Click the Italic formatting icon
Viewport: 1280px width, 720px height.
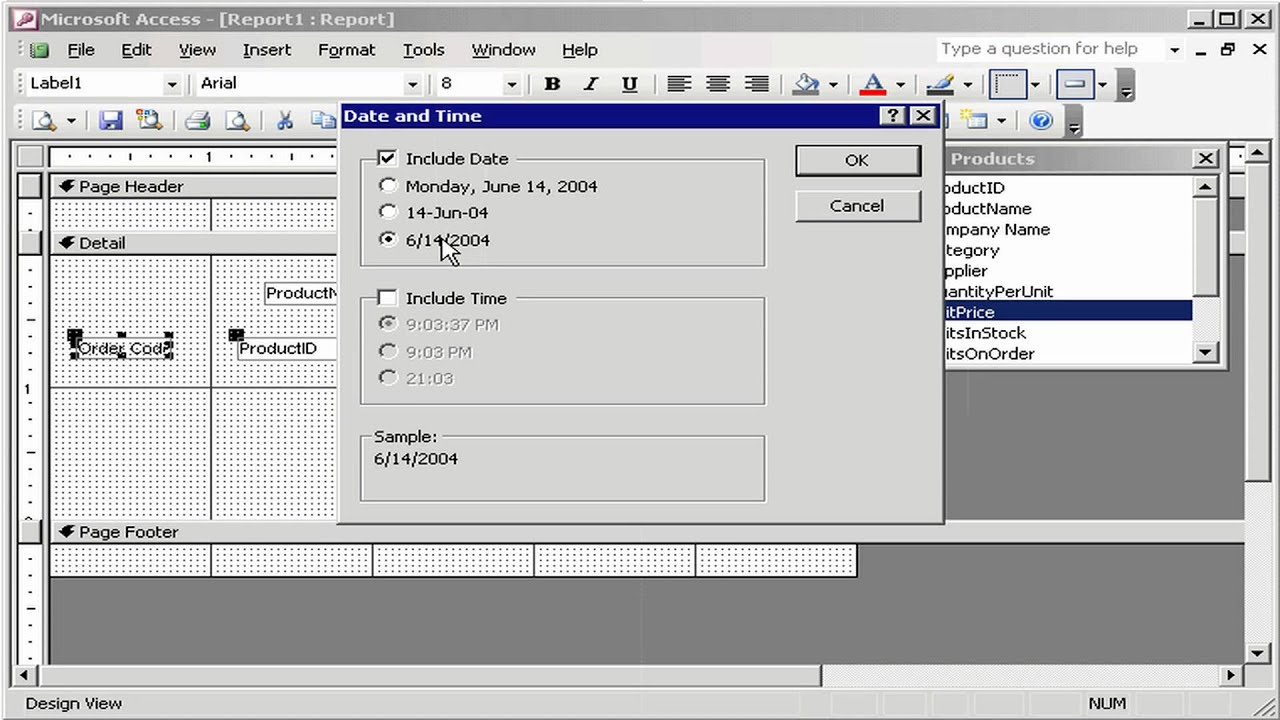(591, 84)
